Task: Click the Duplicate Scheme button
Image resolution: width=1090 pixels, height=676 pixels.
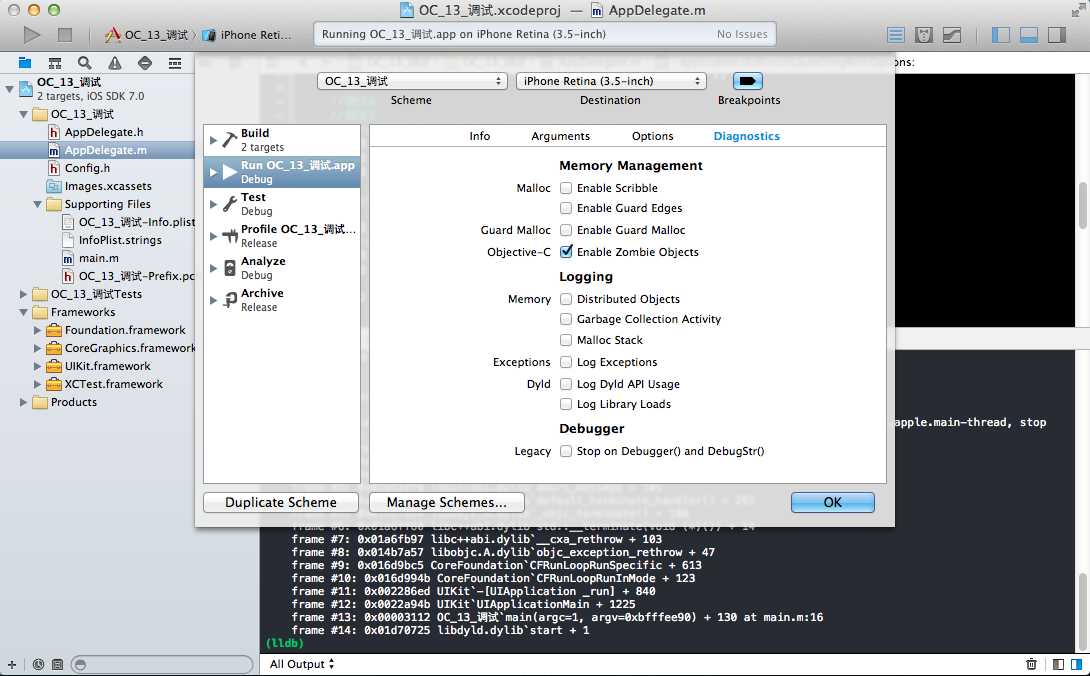Action: pyautogui.click(x=281, y=502)
